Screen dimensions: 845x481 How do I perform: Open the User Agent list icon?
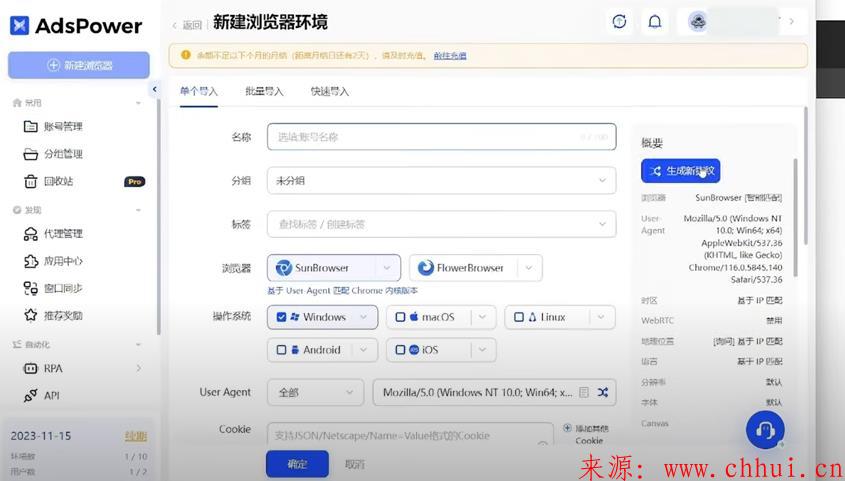tap(584, 393)
